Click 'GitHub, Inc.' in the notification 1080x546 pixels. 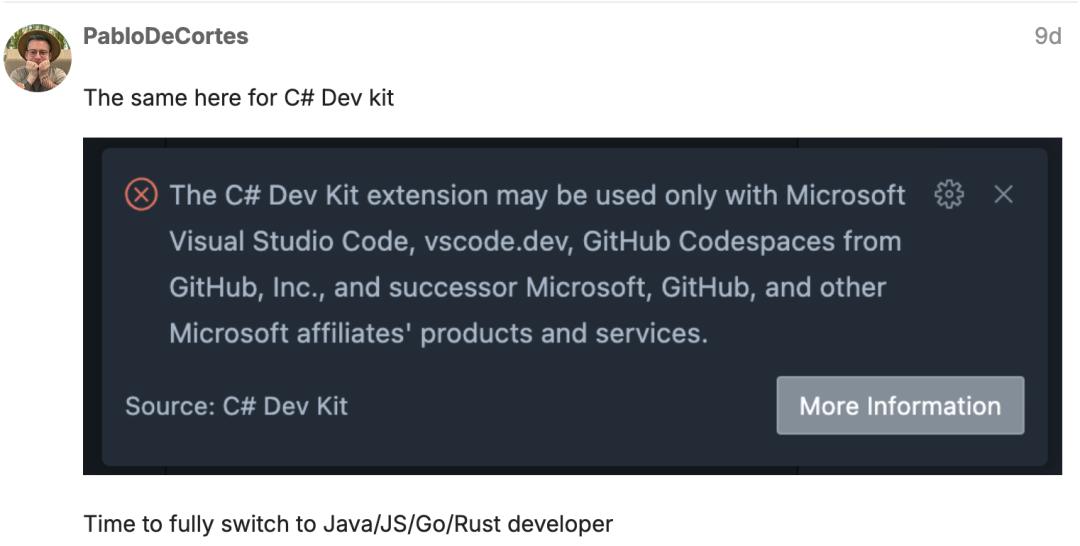(x=247, y=288)
